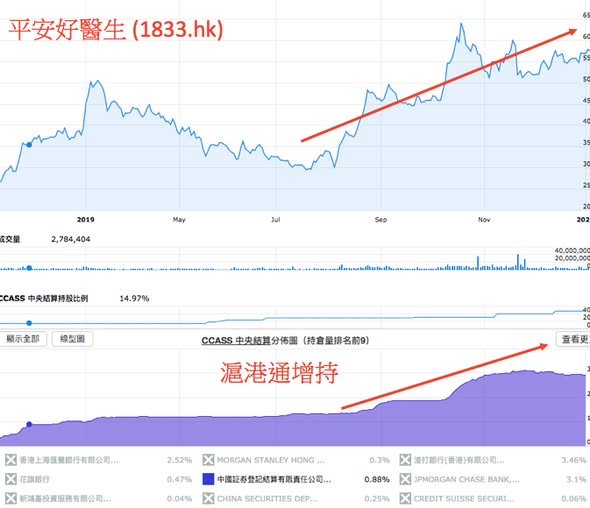Select the CCASS ratio line's marker dot
Screen dimensions: 590x508
pyautogui.click(x=29, y=323)
